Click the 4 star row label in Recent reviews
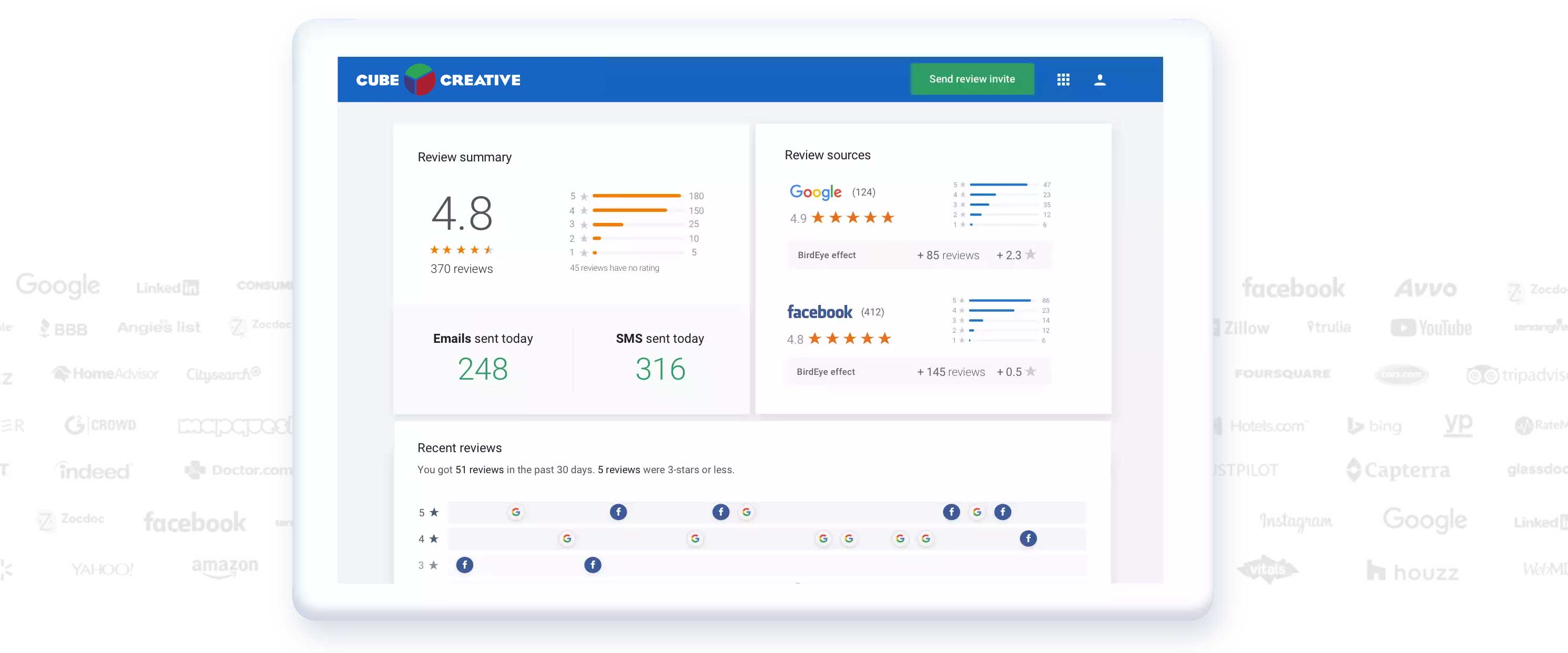 (x=428, y=538)
